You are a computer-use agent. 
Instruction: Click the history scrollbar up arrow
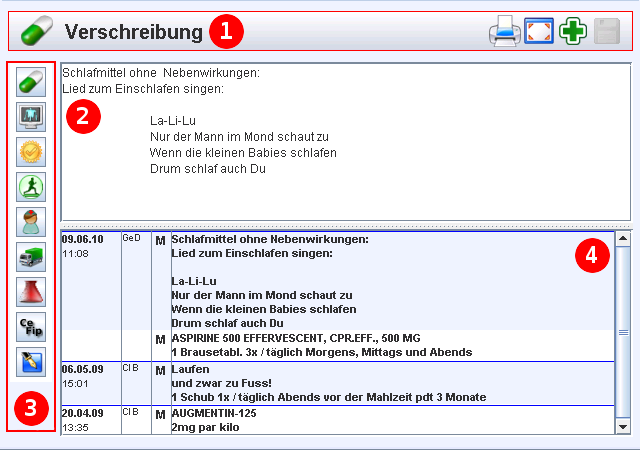pyautogui.click(x=623, y=238)
